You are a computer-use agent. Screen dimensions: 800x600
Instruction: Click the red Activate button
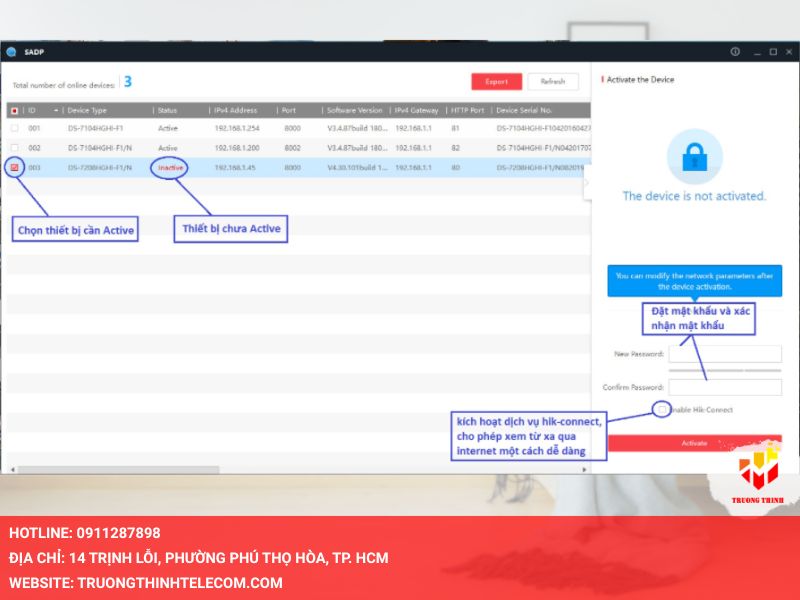[694, 443]
